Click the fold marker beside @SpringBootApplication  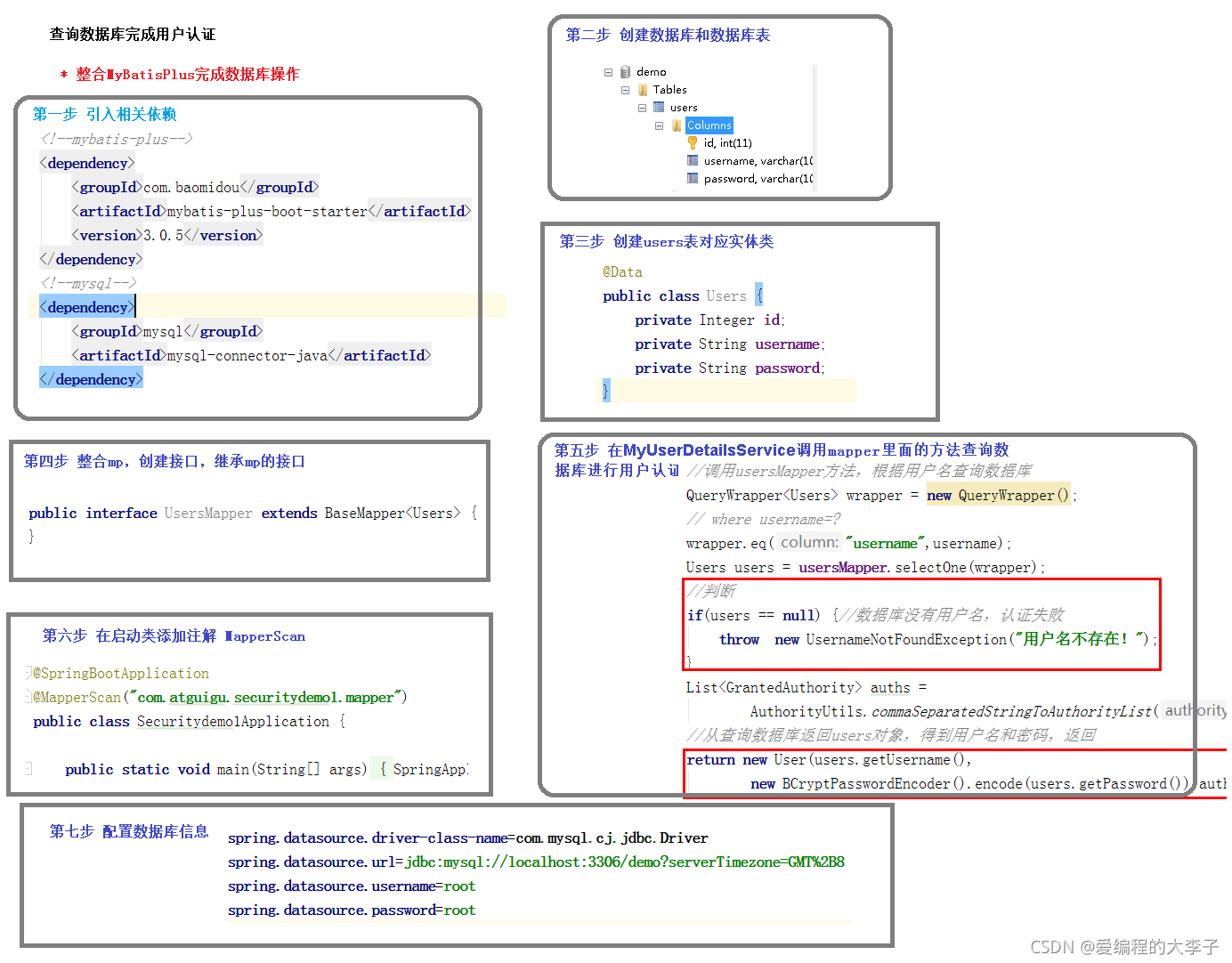pos(28,674)
